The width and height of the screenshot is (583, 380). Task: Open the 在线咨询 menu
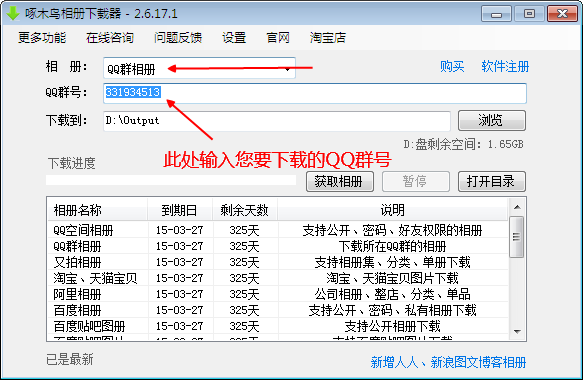pos(110,38)
